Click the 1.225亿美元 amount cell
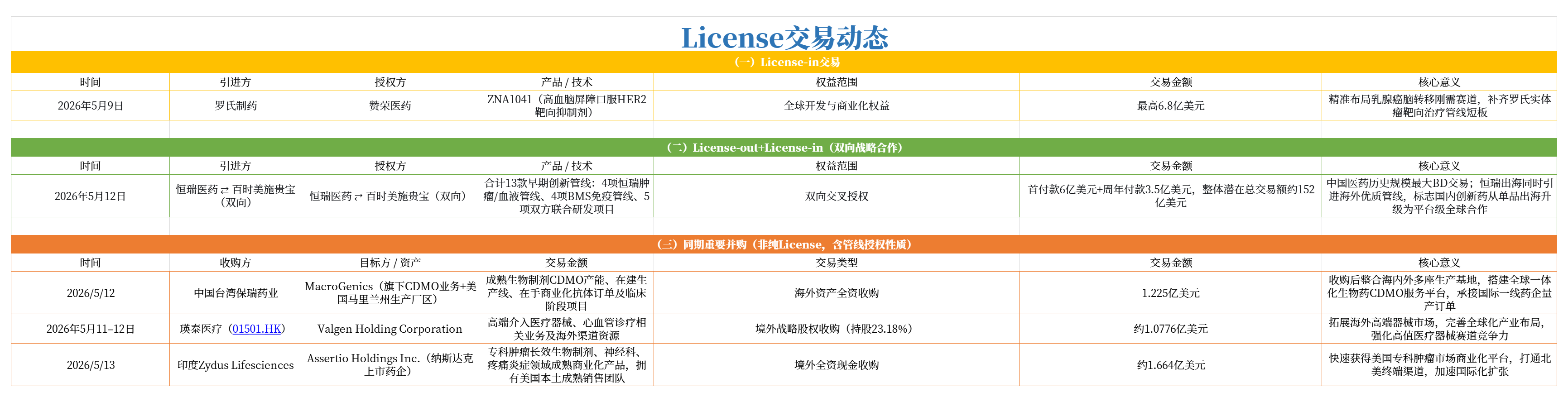1568x397 pixels. pyautogui.click(x=1170, y=293)
